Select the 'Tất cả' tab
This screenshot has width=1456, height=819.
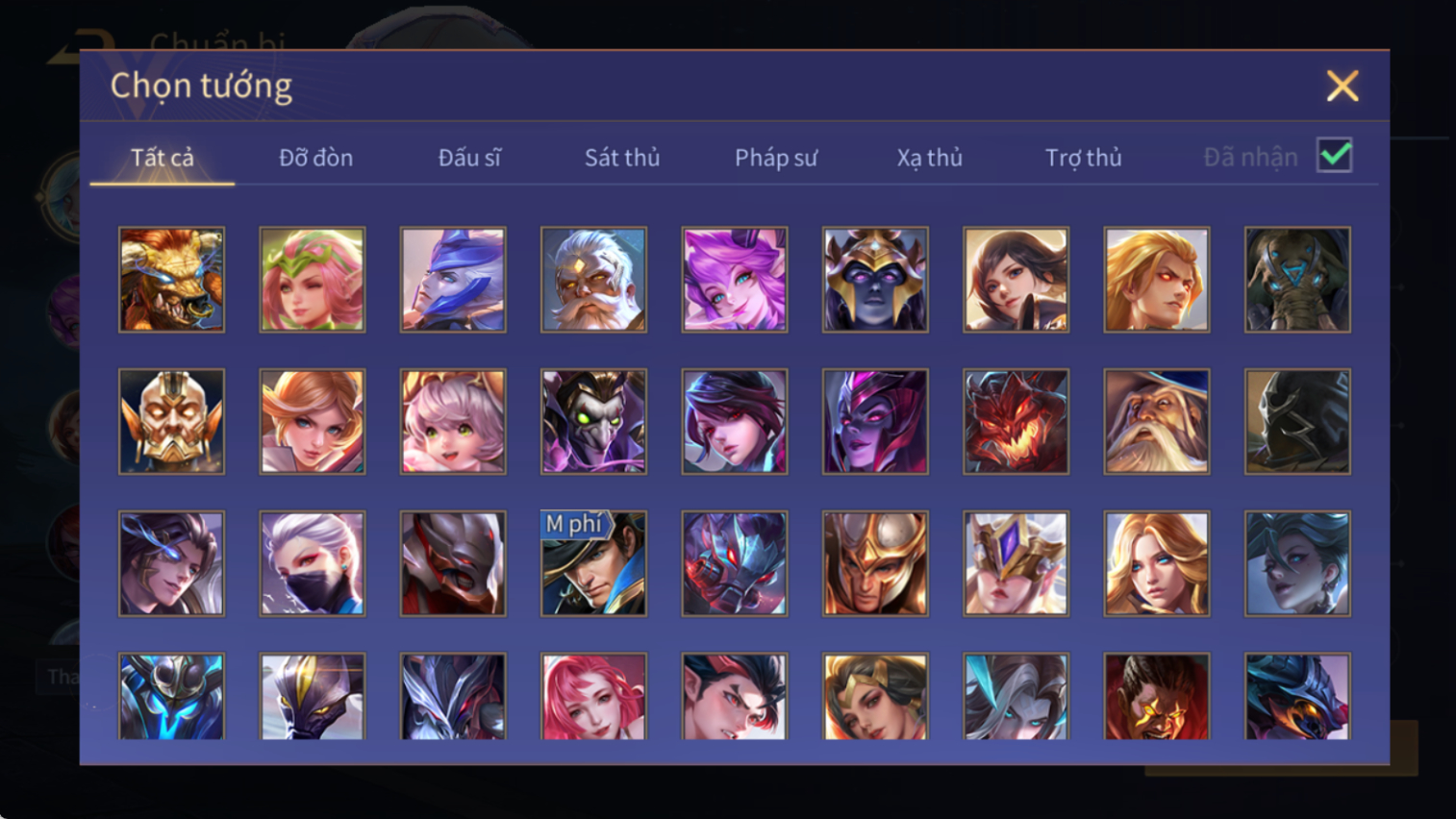pyautogui.click(x=163, y=158)
